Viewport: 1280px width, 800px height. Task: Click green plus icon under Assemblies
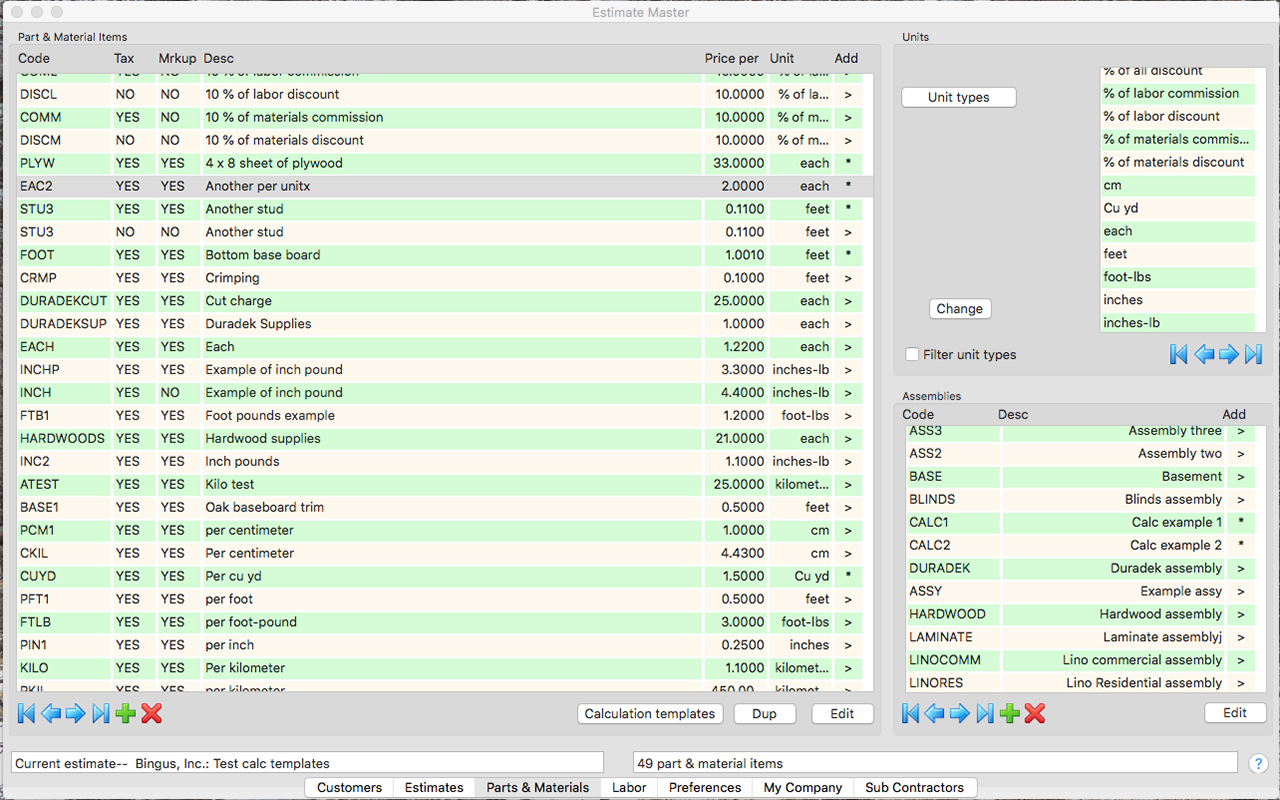coord(1010,713)
